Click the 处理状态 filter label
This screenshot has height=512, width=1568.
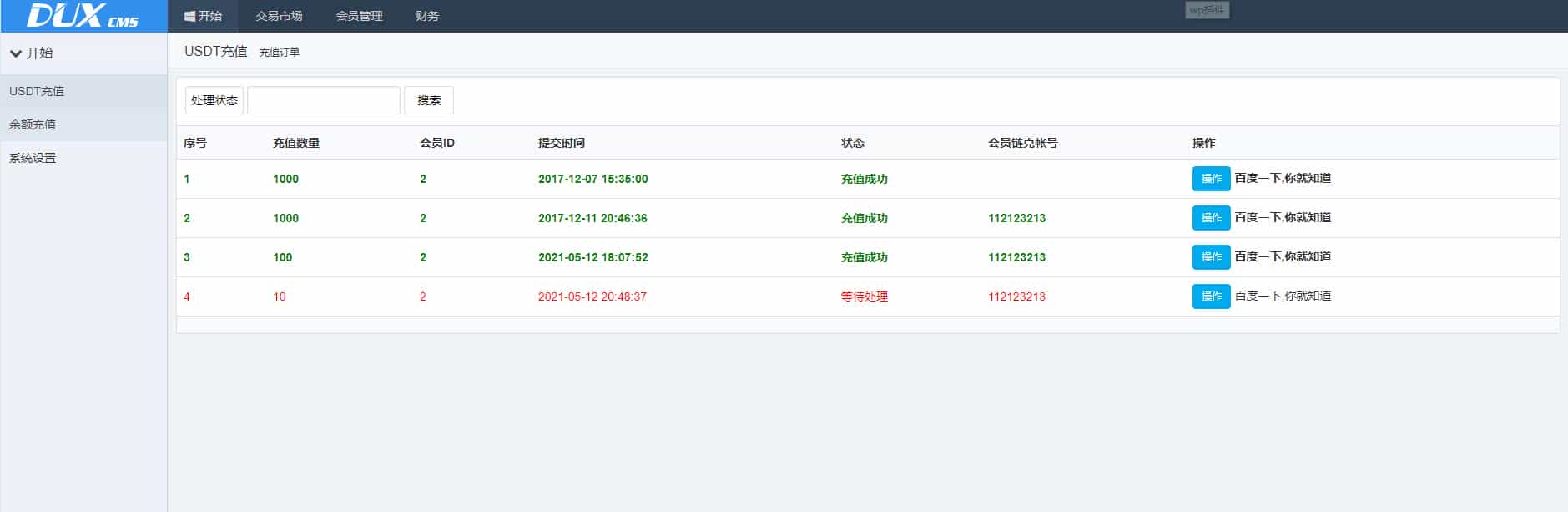[x=214, y=100]
